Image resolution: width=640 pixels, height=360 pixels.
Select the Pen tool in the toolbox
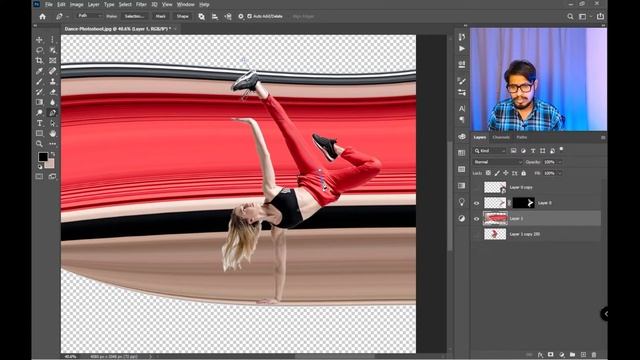point(53,113)
